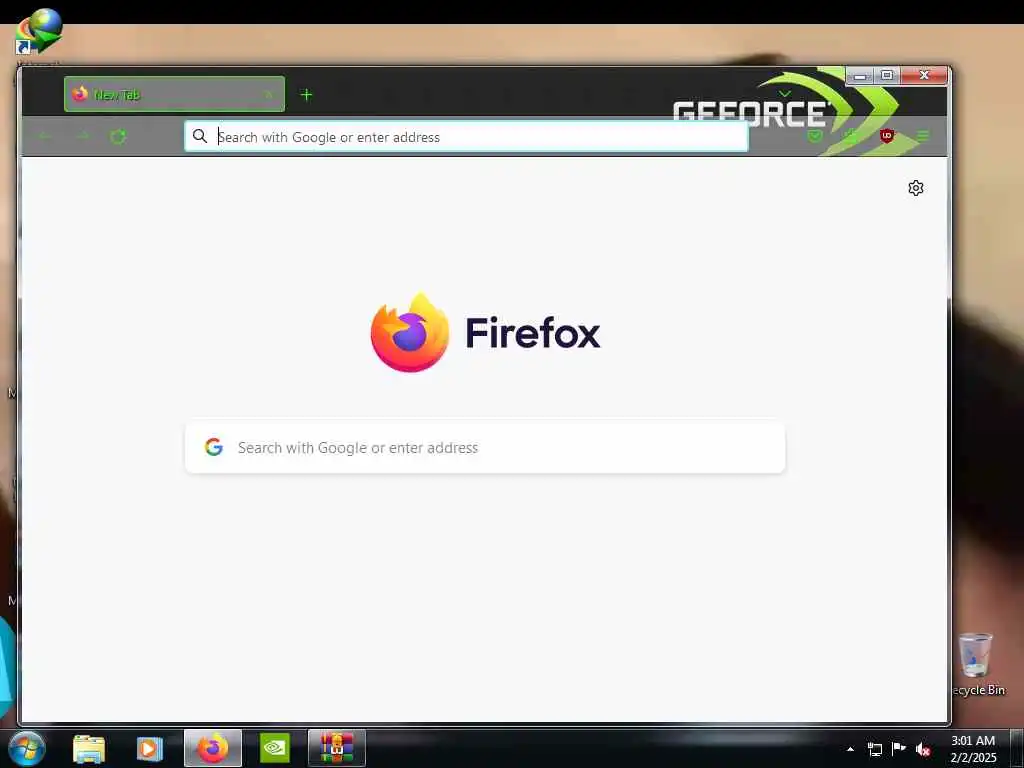Viewport: 1024px width, 768px height.
Task: Close the New Tab tab
Action: [x=268, y=95]
